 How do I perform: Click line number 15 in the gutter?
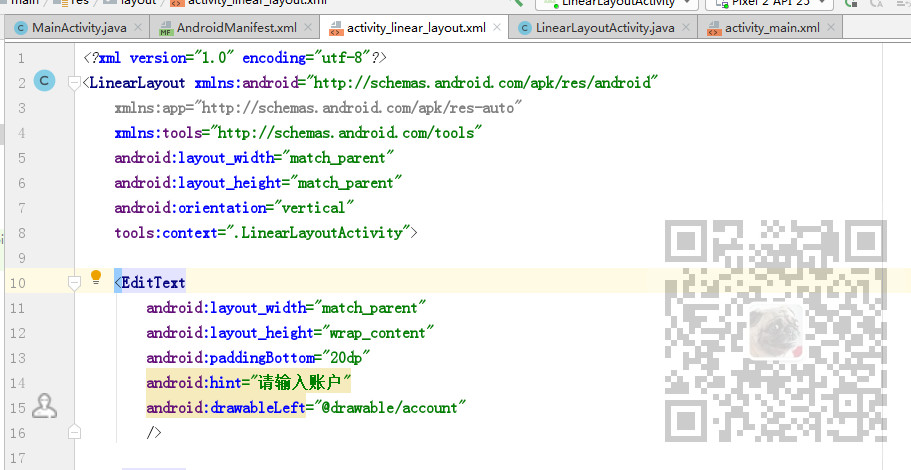coord(17,408)
